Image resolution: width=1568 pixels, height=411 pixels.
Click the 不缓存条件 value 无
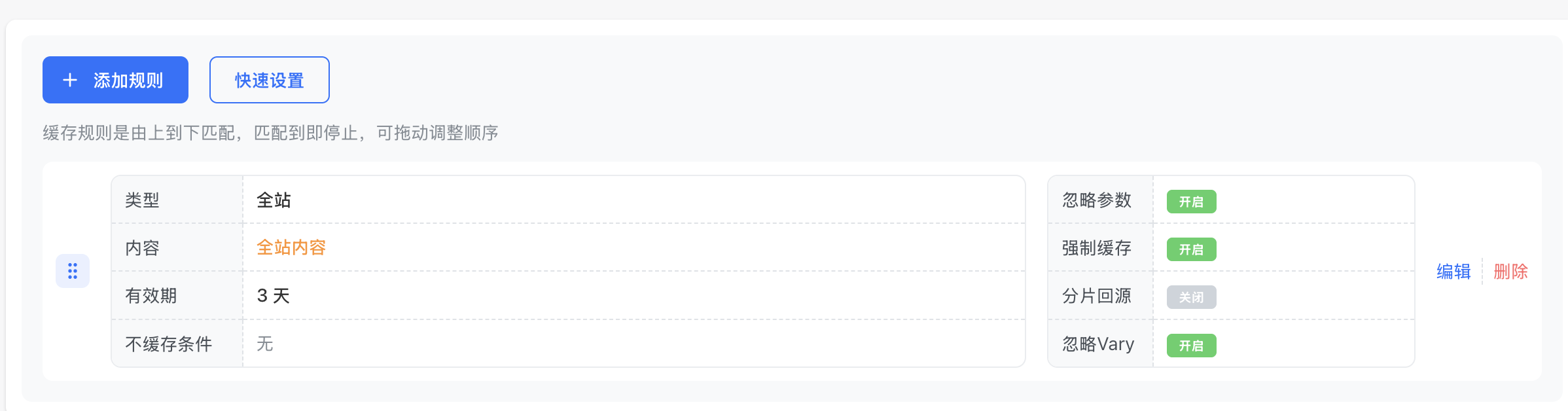coord(265,344)
